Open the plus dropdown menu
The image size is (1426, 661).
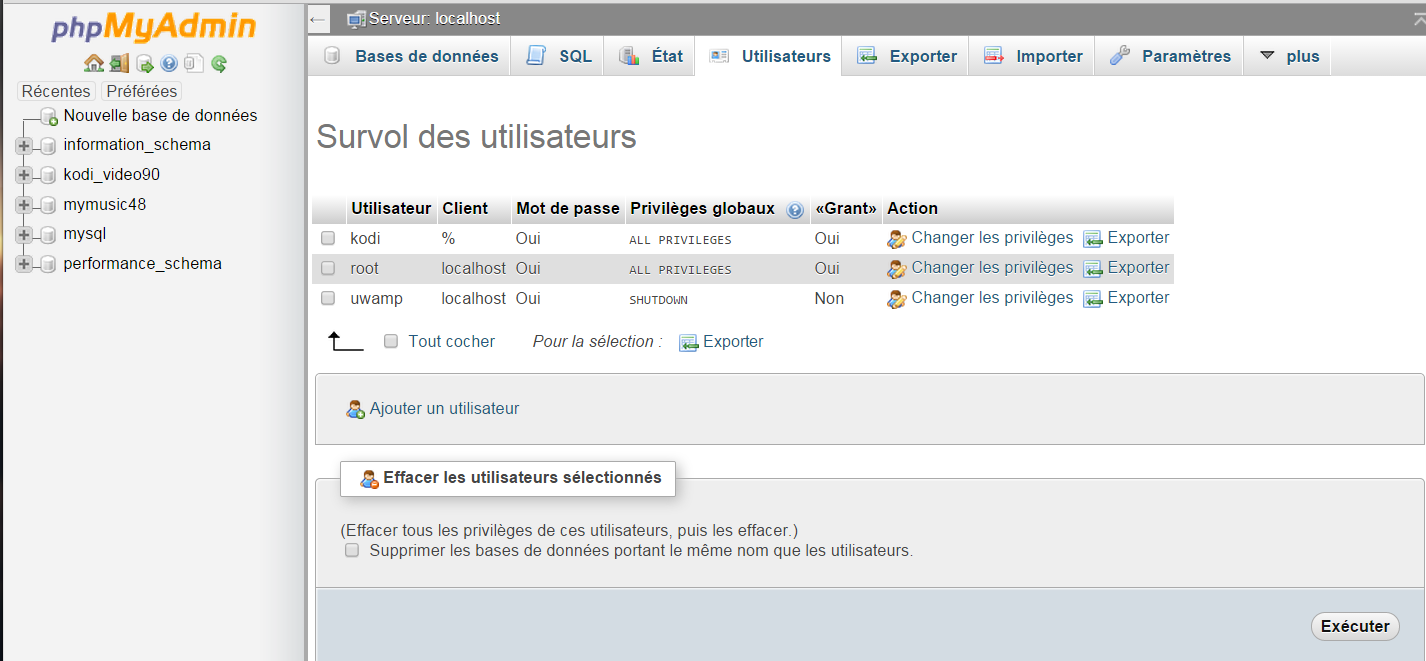pos(1289,56)
